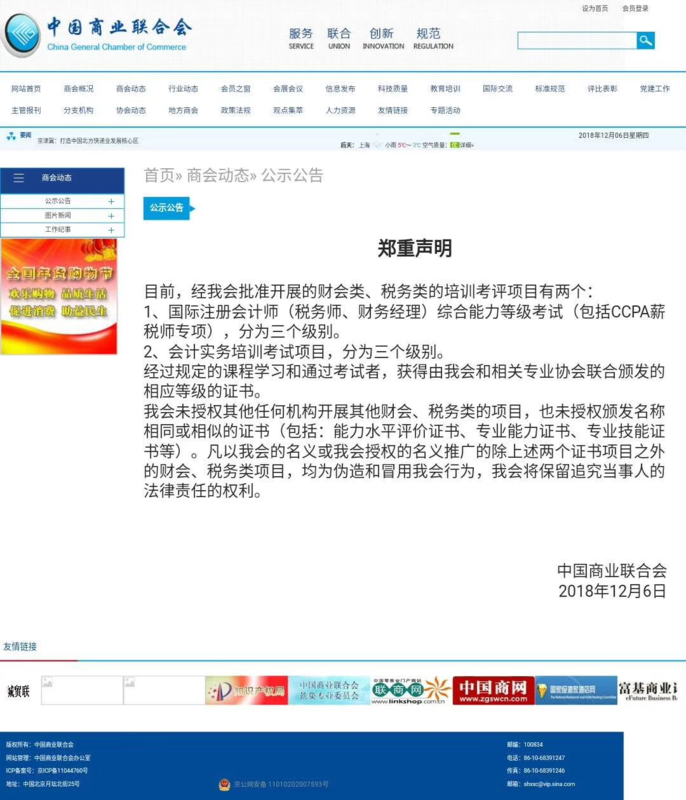
Task: Go to 网站首页 in the navigation
Action: click(26, 89)
